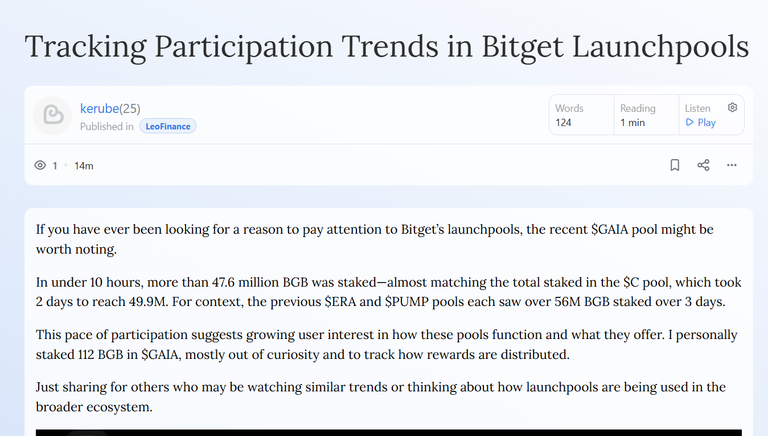Click the paragraph starting 'In under 10 hours'

pyautogui.click(x=388, y=292)
